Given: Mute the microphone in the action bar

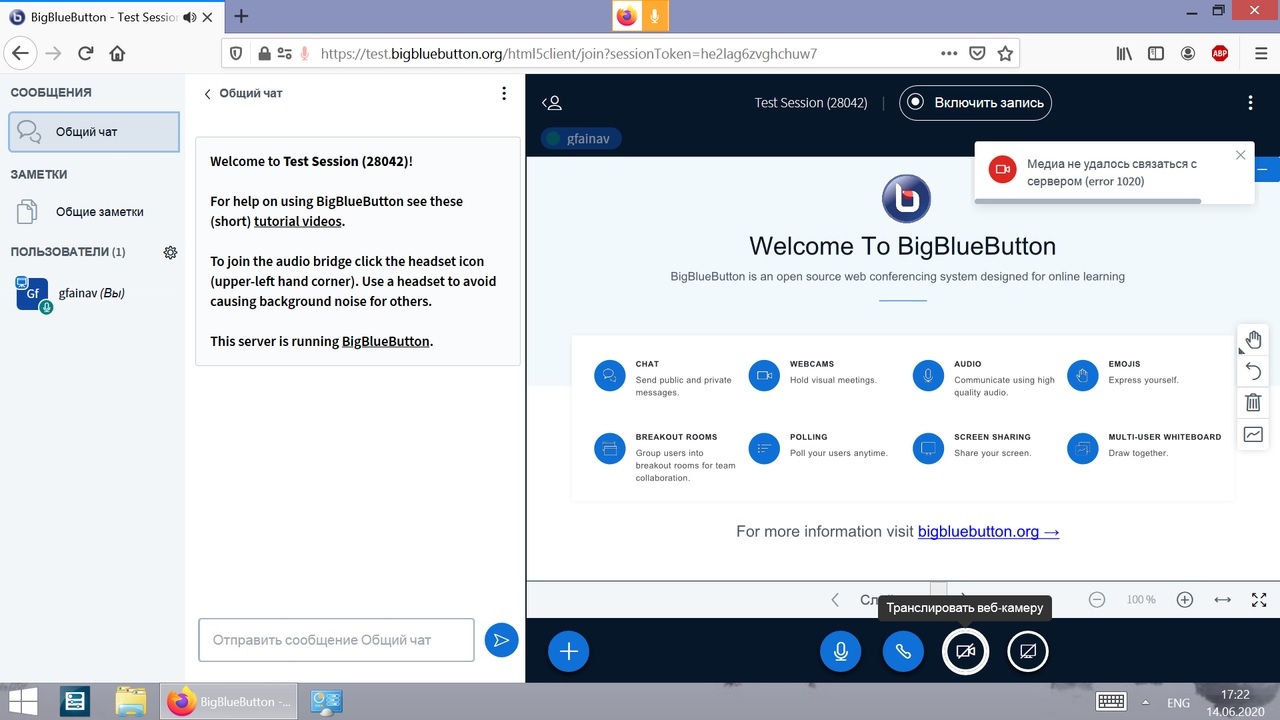Looking at the screenshot, I should [x=841, y=652].
